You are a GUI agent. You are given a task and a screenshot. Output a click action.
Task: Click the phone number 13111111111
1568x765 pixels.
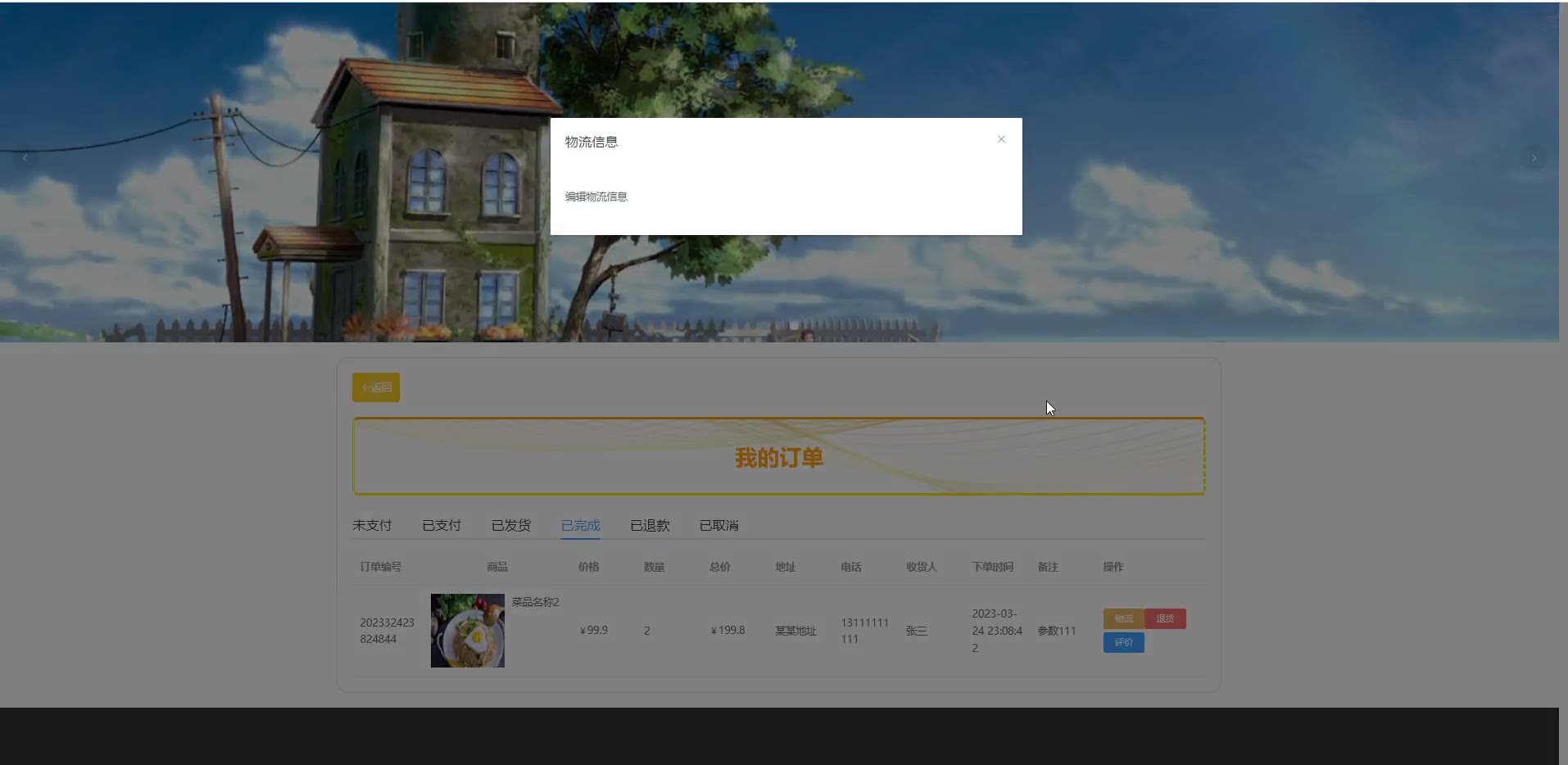[864, 631]
